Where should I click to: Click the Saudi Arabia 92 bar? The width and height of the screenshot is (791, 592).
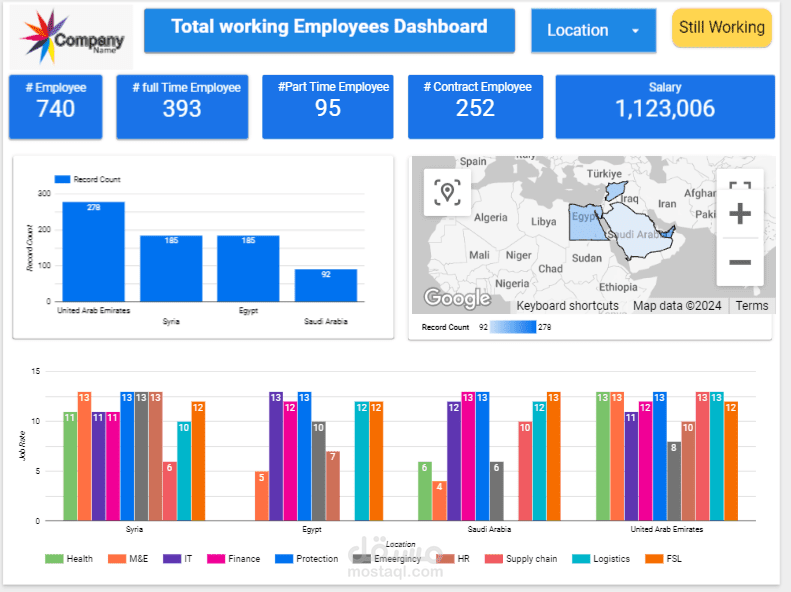pyautogui.click(x=326, y=285)
